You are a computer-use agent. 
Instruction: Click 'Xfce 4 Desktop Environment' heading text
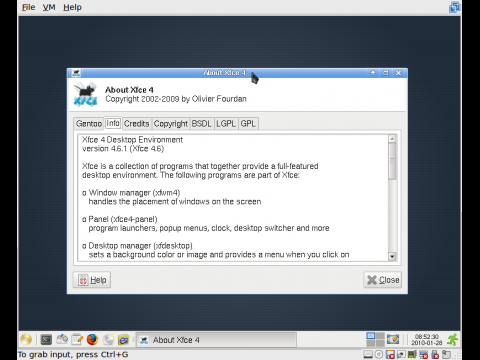click(132, 140)
